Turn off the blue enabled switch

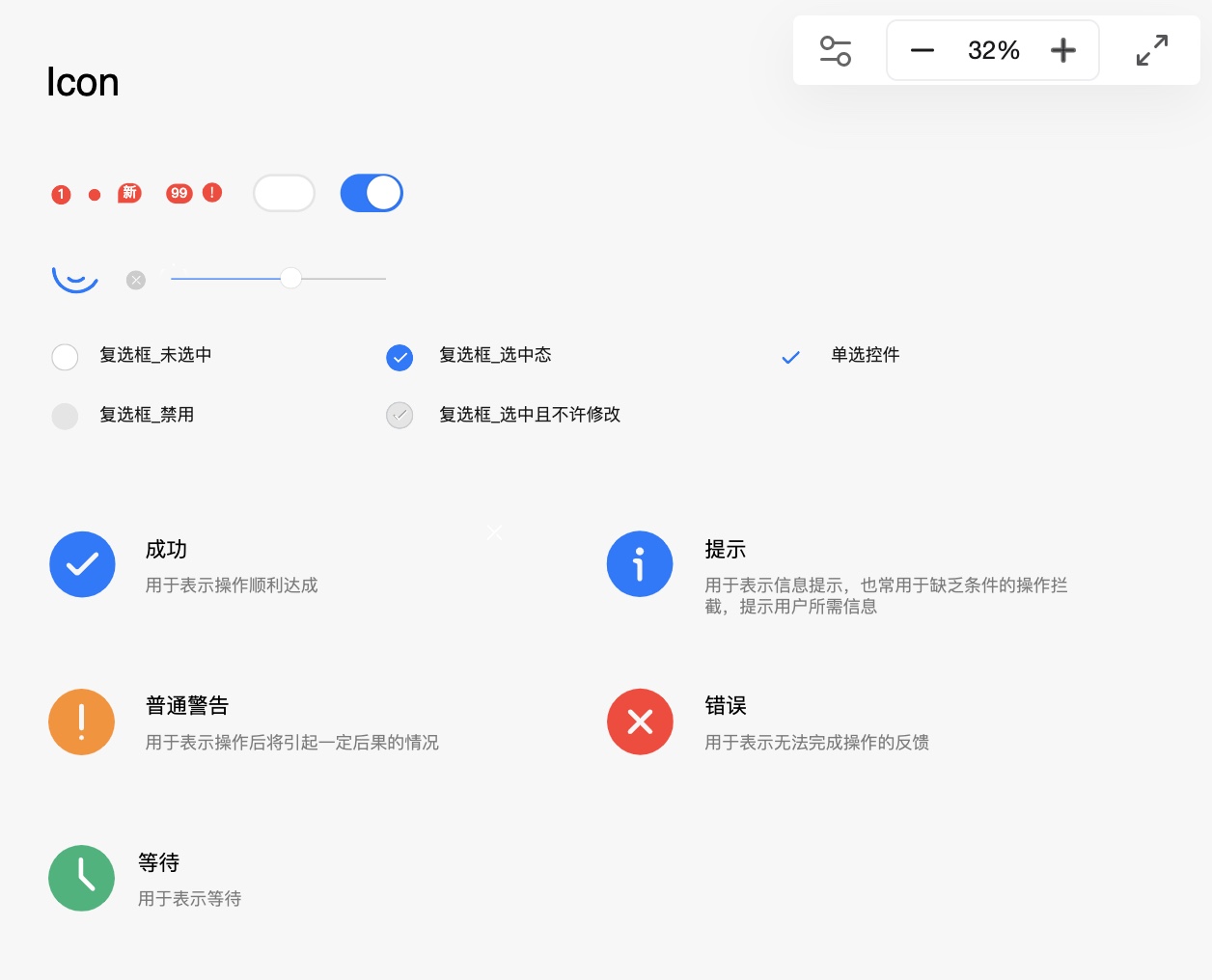click(x=372, y=193)
